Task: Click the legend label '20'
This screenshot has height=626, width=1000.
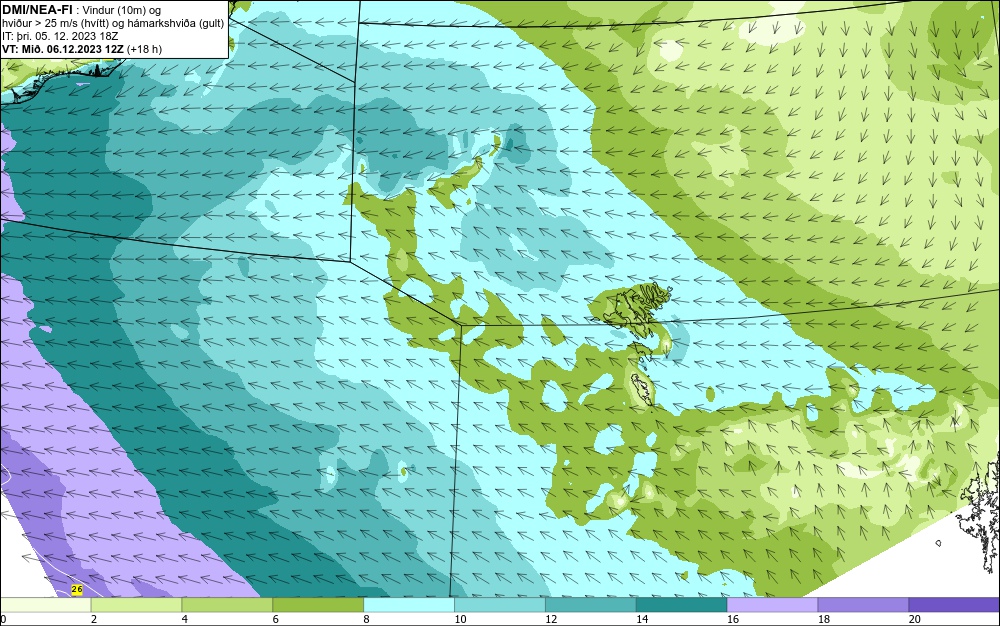Action: [915, 619]
